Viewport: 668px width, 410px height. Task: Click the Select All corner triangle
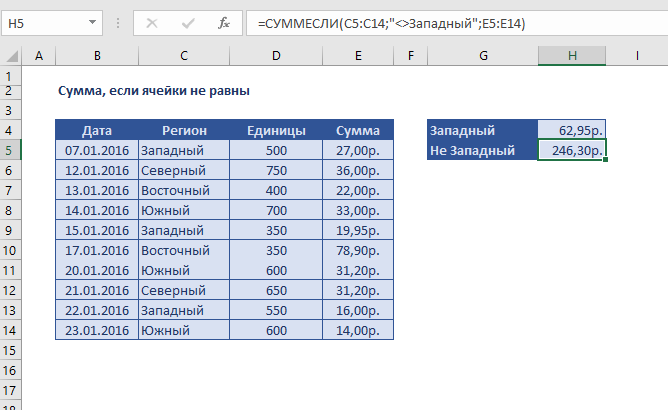12,56
